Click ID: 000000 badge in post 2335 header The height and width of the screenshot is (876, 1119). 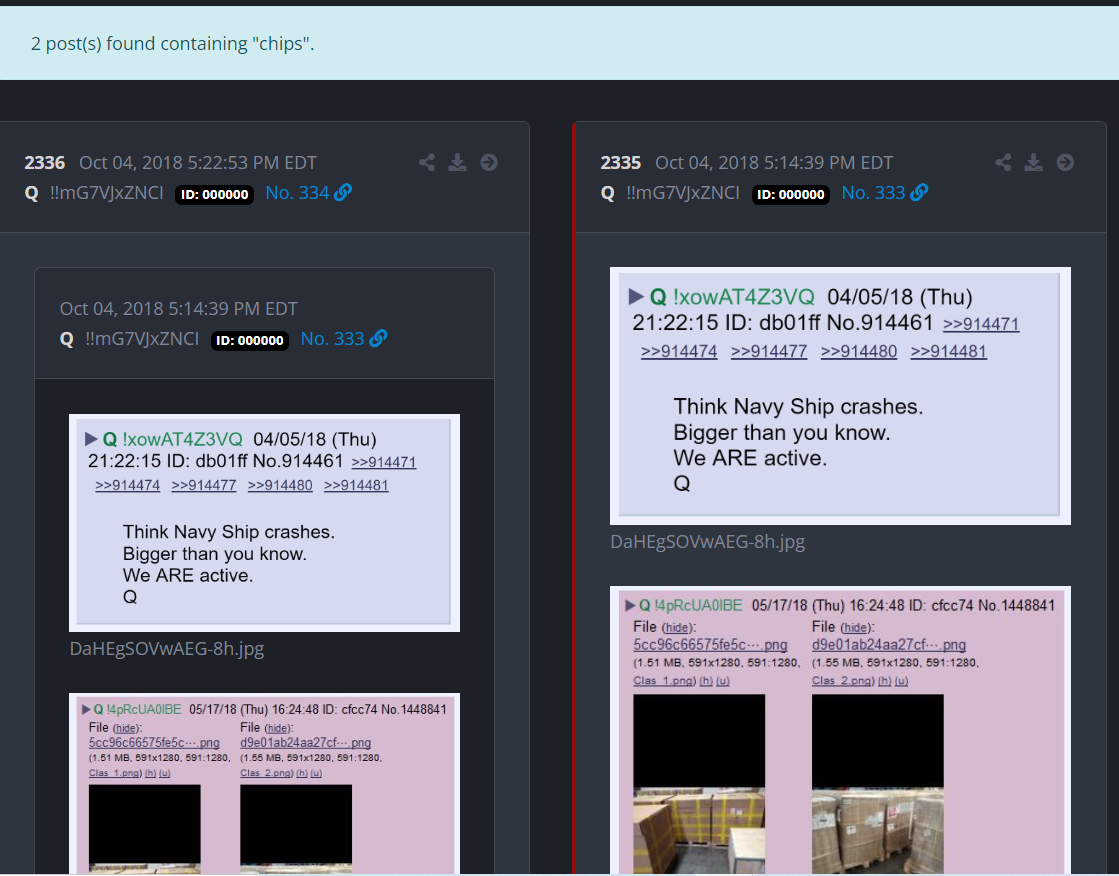pyautogui.click(x=791, y=194)
